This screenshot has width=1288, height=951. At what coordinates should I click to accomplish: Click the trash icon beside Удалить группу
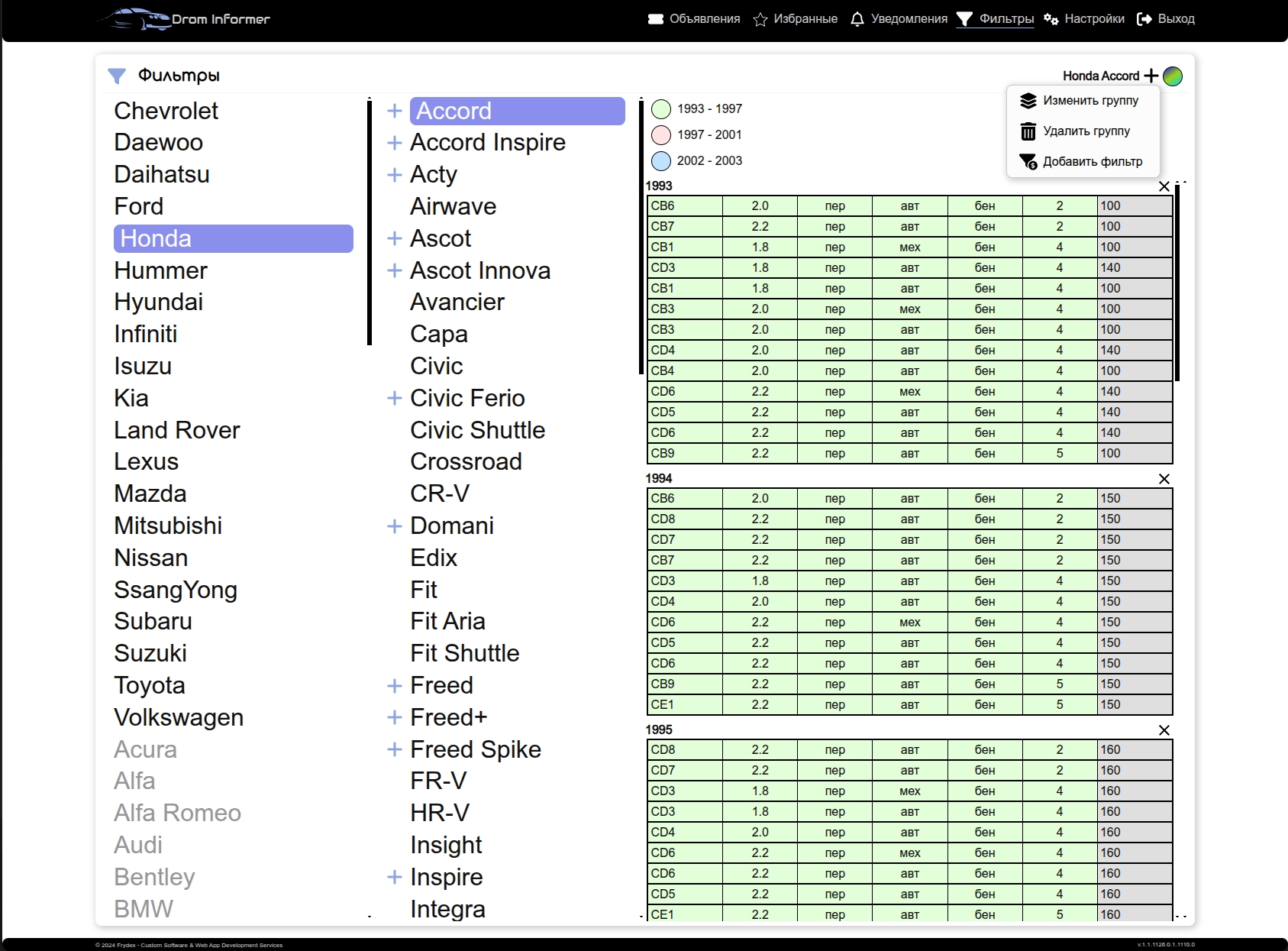click(1028, 131)
